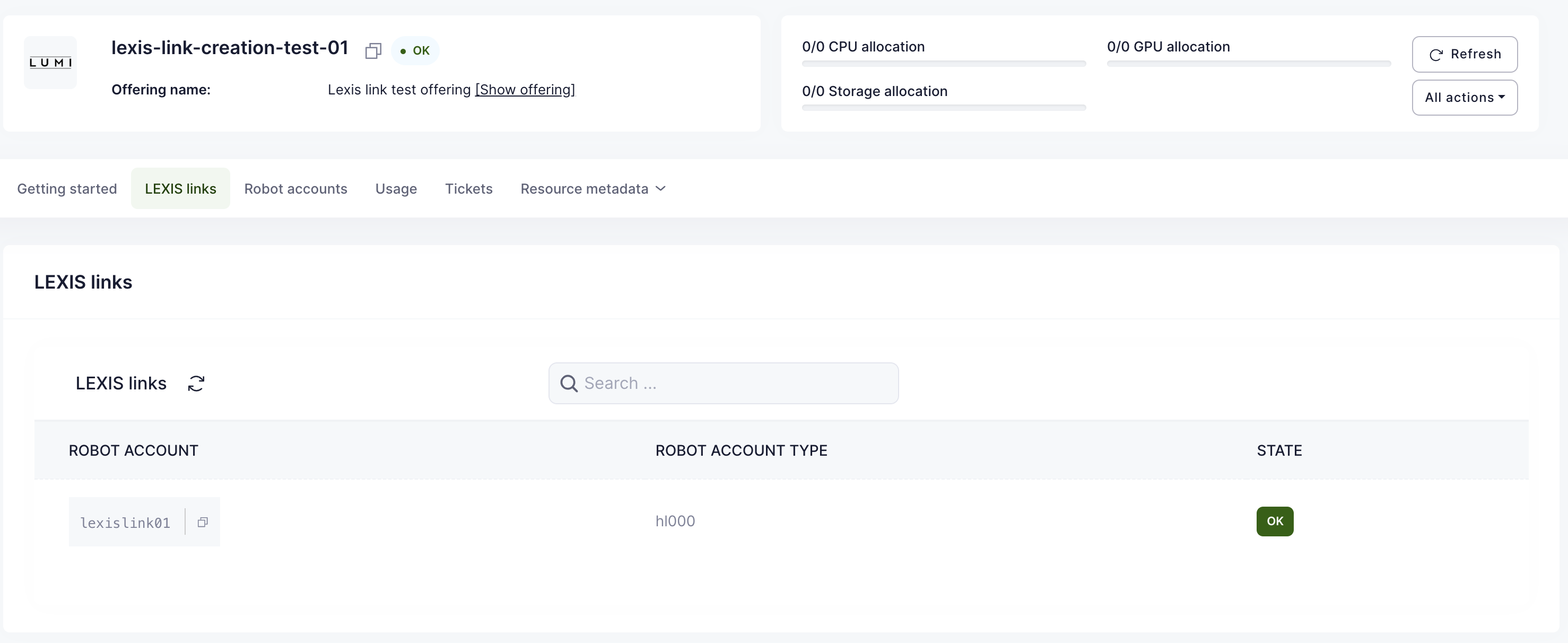
Task: Click the CPU allocation progress bar
Action: (x=944, y=63)
